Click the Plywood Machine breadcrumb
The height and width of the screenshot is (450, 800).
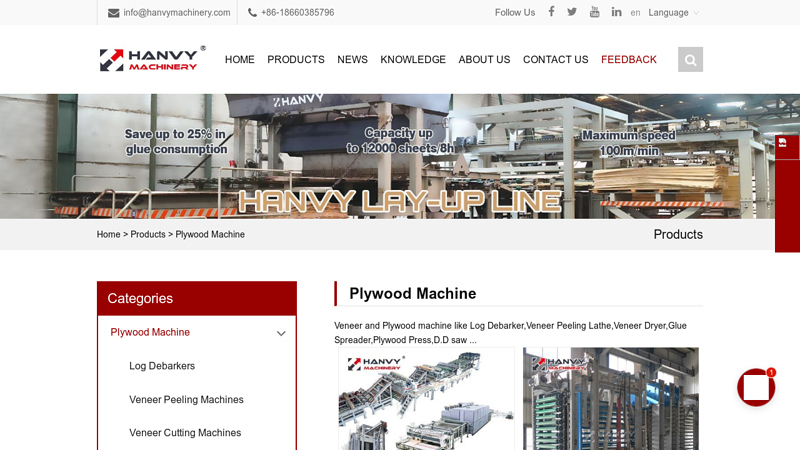pyautogui.click(x=210, y=234)
